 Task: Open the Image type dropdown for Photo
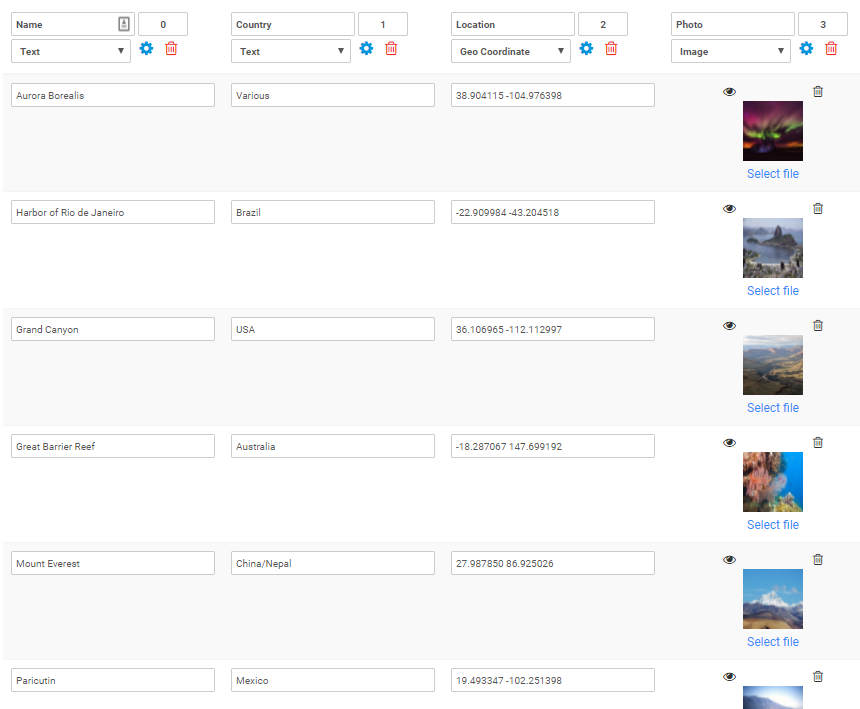point(731,51)
